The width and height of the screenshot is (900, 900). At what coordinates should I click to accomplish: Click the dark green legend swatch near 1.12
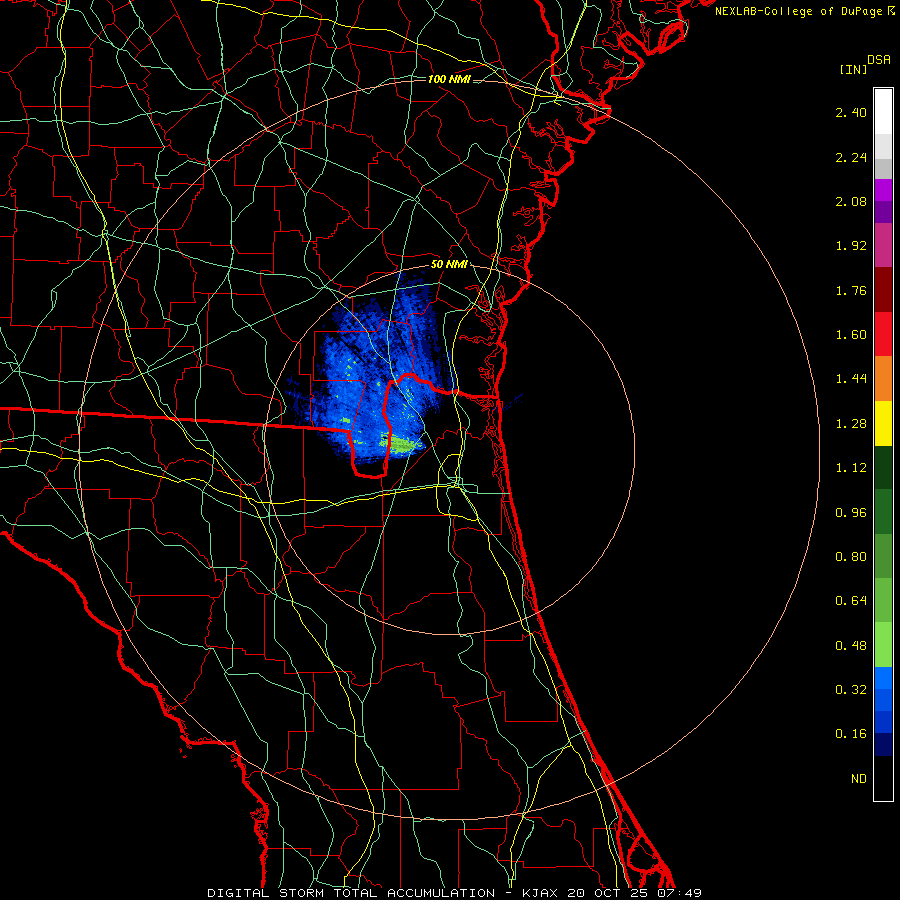[x=883, y=468]
